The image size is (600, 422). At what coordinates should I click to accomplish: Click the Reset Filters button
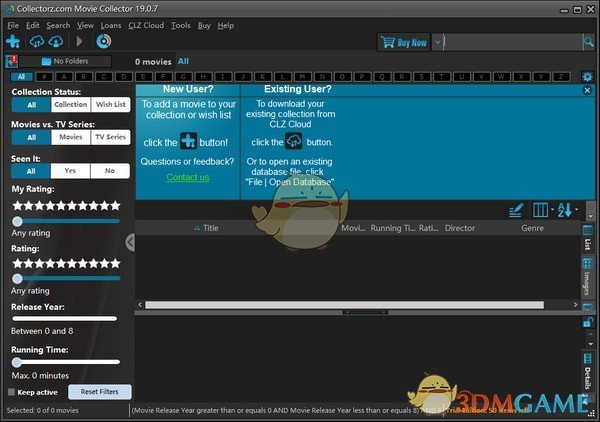(99, 392)
